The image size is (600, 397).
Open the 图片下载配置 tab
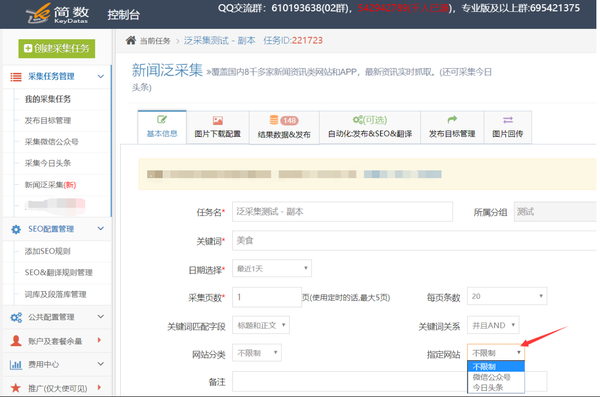(x=218, y=127)
